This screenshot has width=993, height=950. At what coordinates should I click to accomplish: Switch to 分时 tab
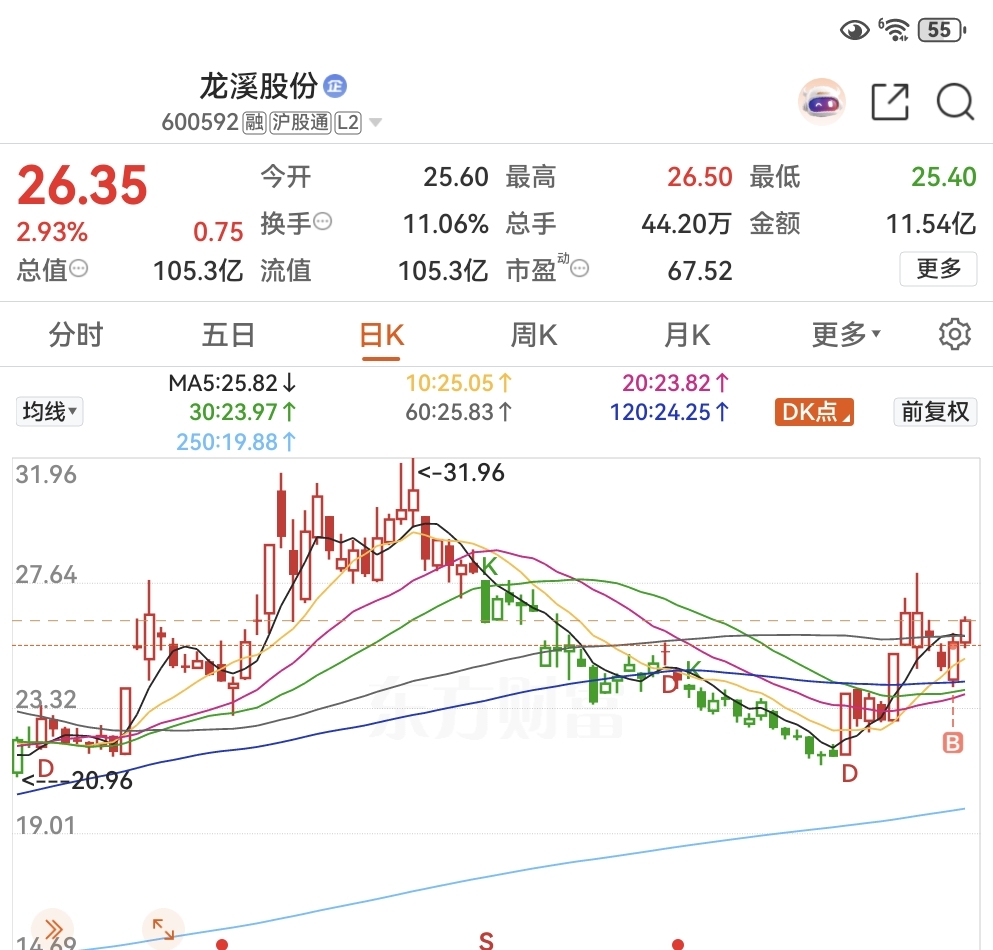tap(76, 334)
